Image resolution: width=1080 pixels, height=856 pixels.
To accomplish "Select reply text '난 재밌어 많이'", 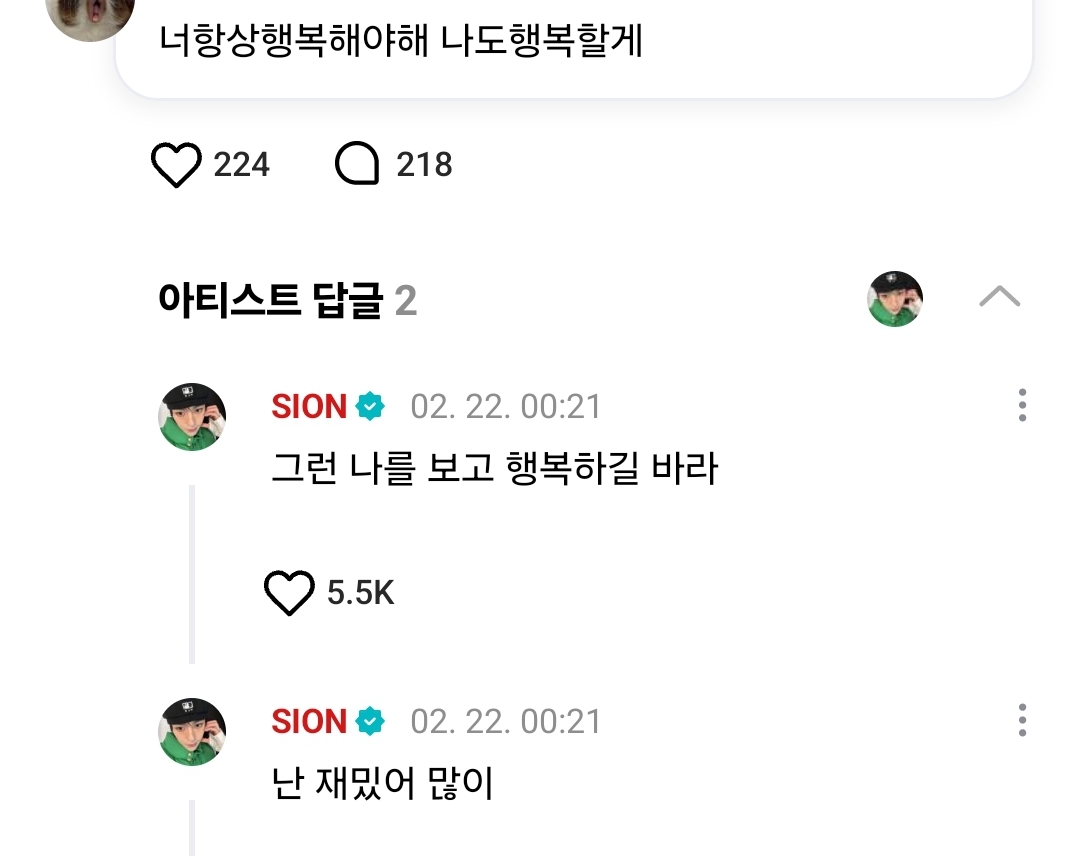I will (x=383, y=784).
